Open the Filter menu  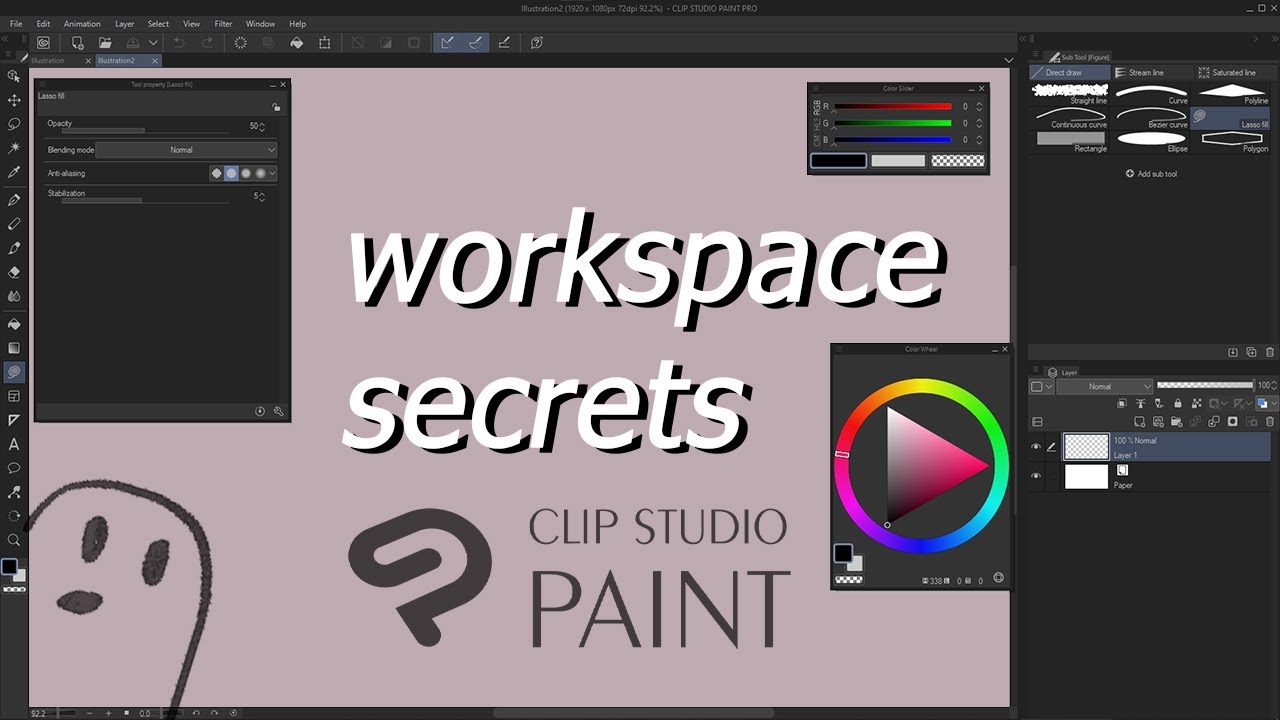(x=223, y=23)
